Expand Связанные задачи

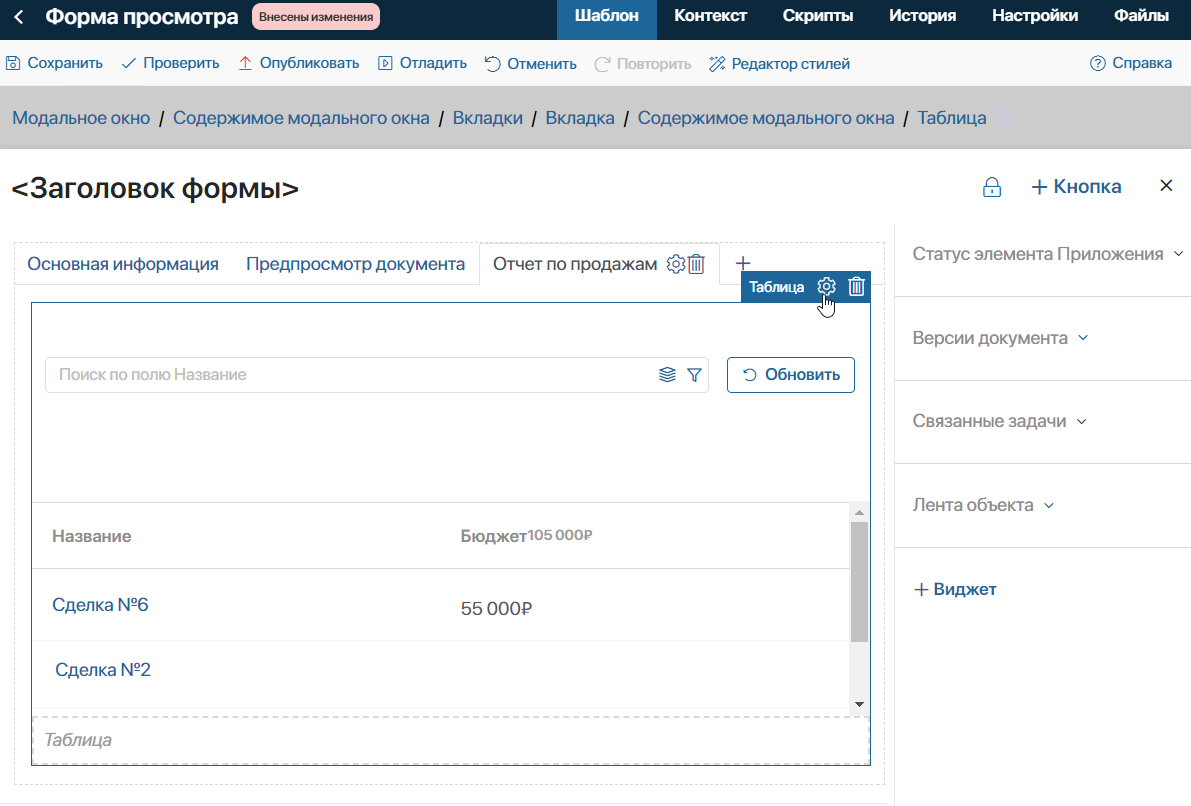1000,422
